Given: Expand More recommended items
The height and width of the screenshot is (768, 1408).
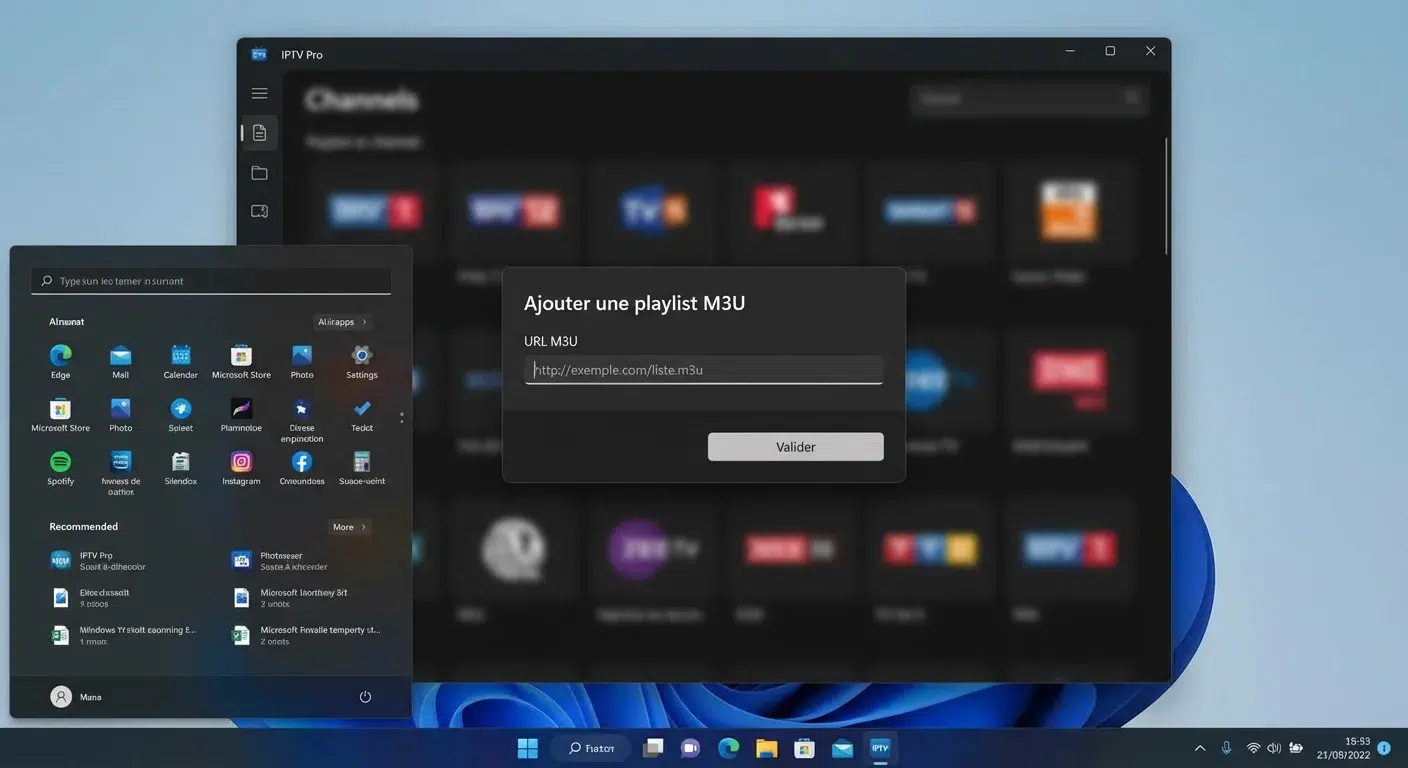Looking at the screenshot, I should 349,527.
